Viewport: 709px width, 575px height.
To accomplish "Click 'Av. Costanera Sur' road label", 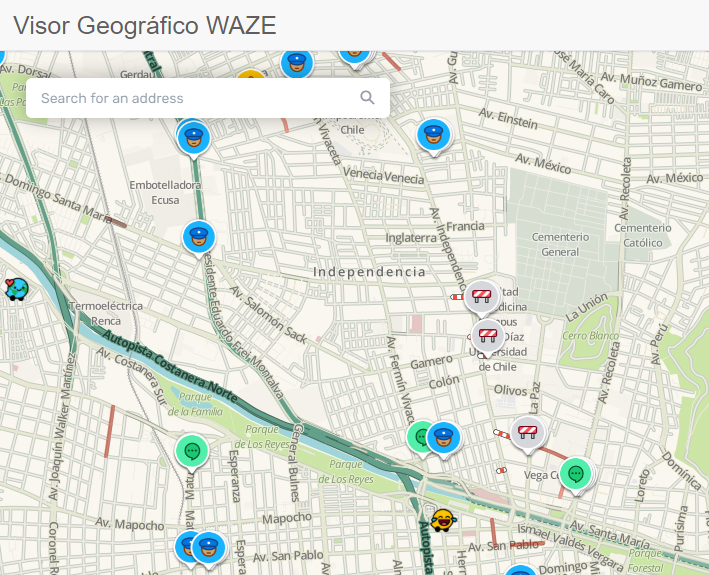I will click(x=132, y=377).
